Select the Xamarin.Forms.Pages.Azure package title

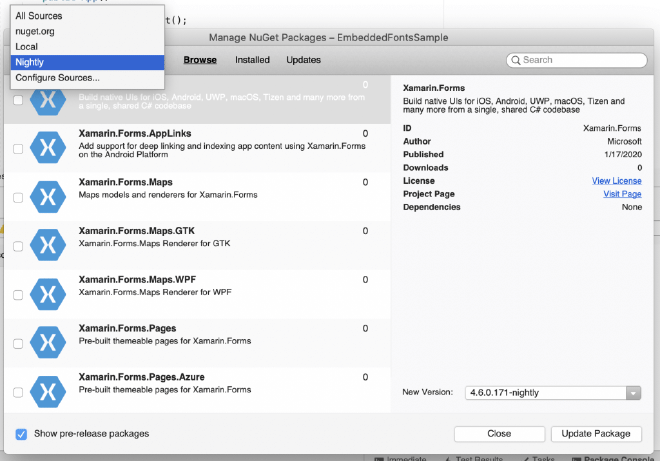pyautogui.click(x=141, y=377)
